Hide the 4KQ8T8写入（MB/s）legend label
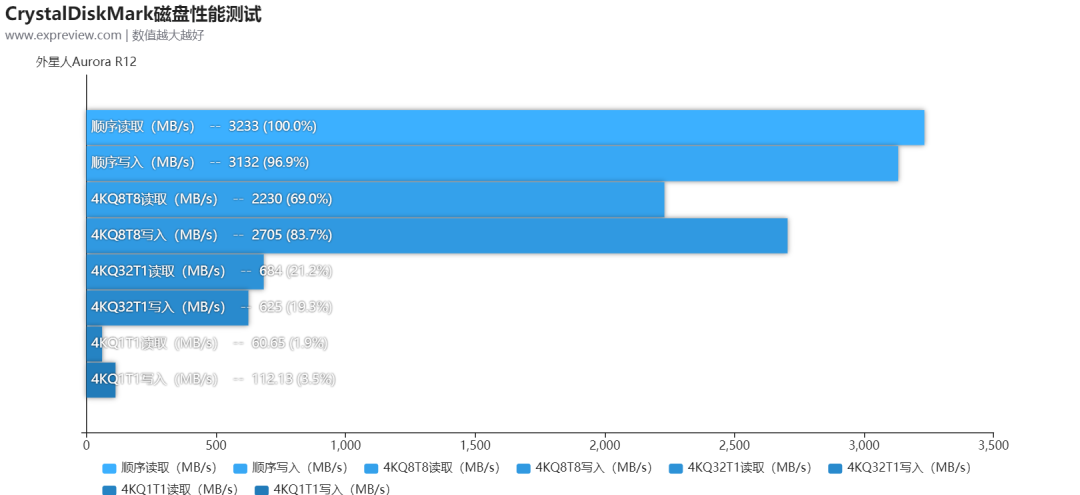 [594, 468]
